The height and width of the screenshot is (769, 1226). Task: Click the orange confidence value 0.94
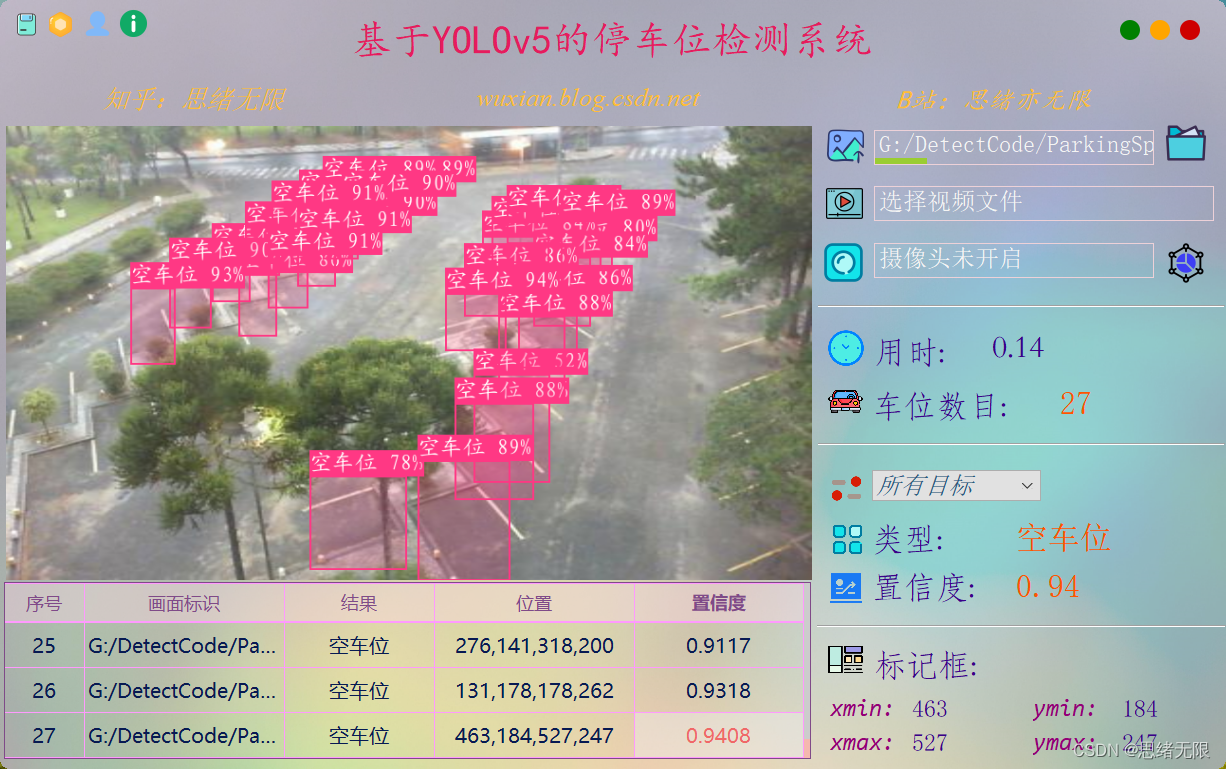(x=1048, y=586)
